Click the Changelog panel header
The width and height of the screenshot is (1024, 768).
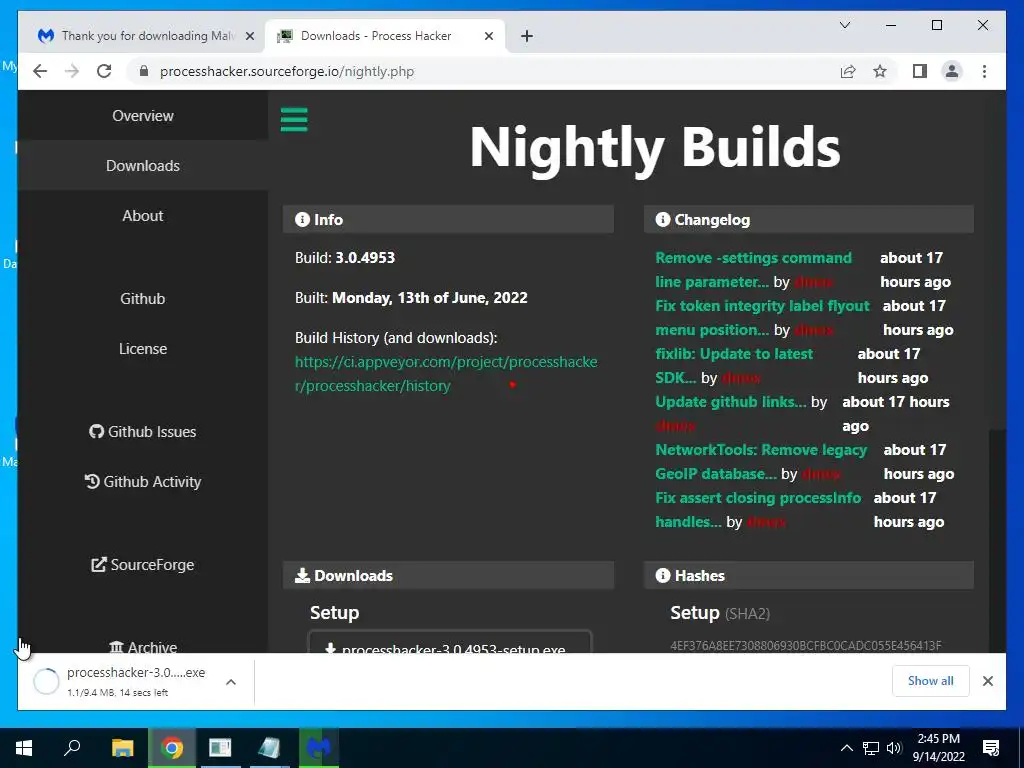[808, 219]
